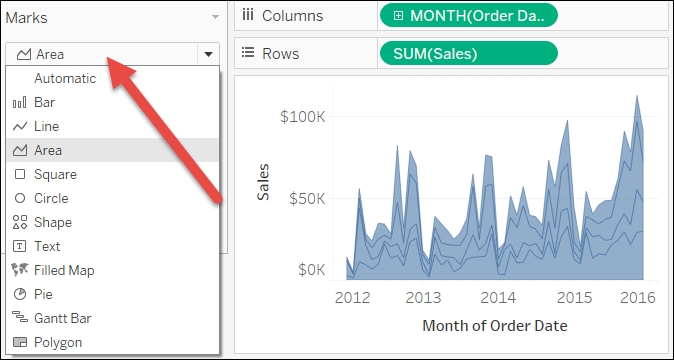Click the Area icon in mark selector
The image size is (674, 360).
coord(24,54)
